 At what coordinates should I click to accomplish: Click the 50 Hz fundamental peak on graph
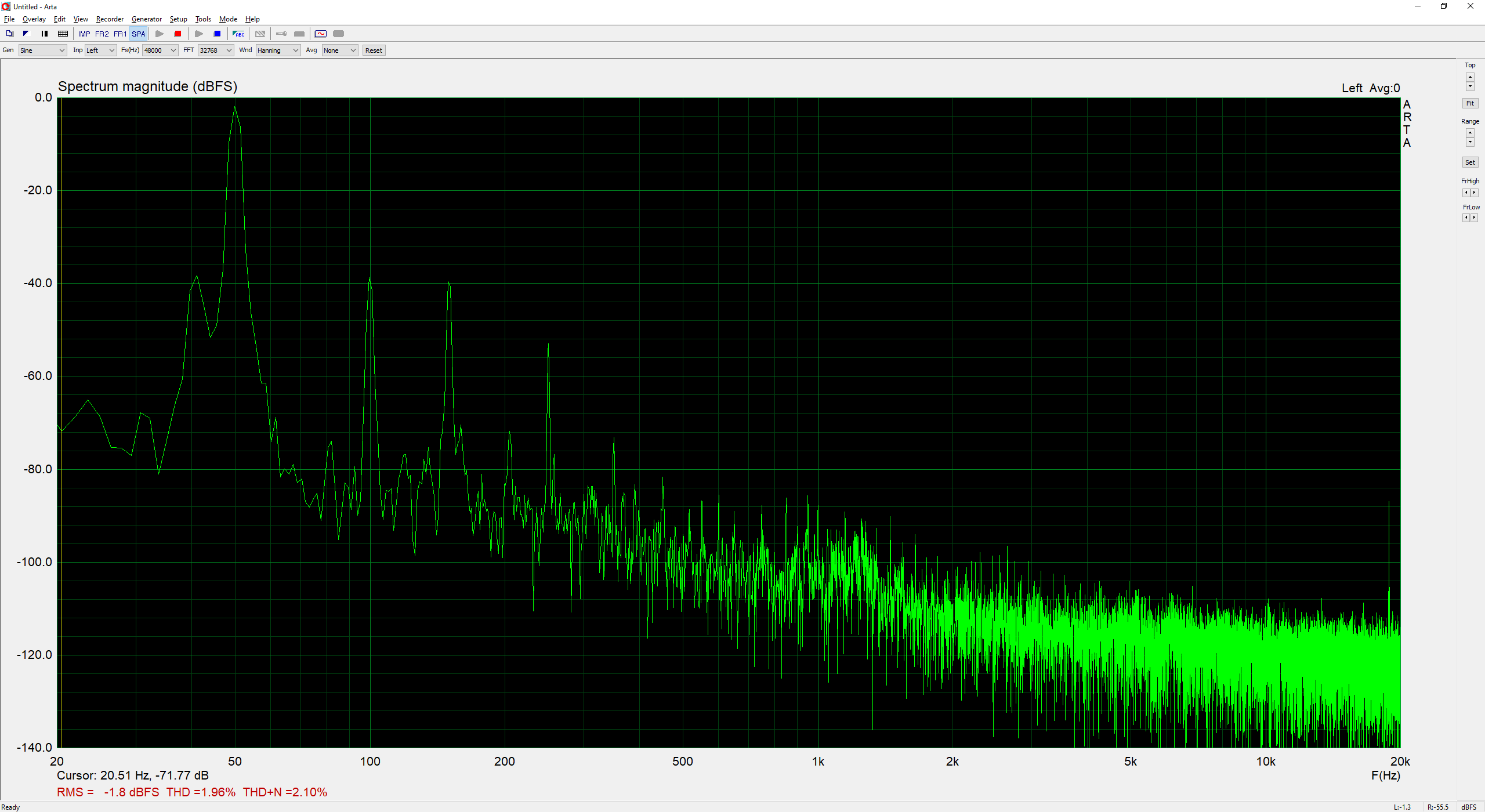[234, 108]
